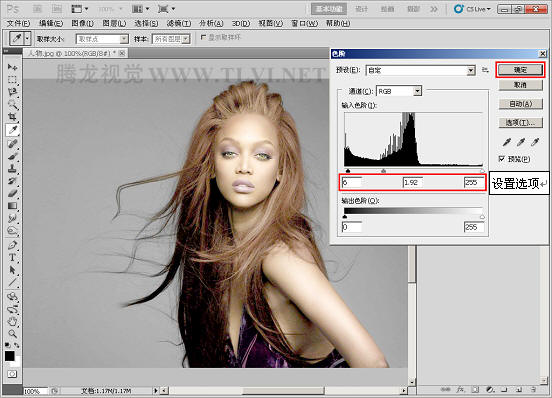Image resolution: width=552 pixels, height=398 pixels.
Task: Select the Hand tool
Action: [x=12, y=321]
